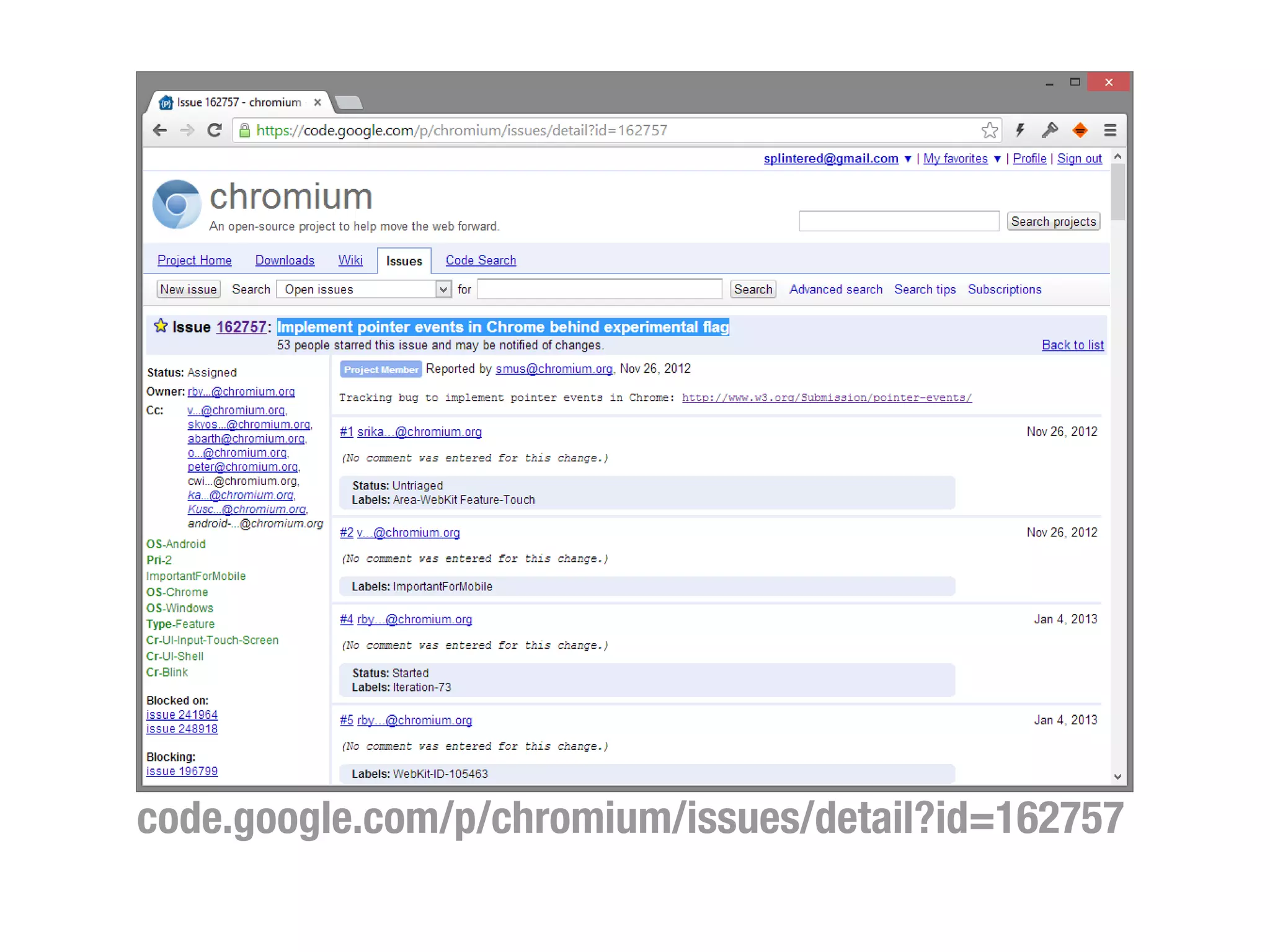Click the OS-Android label
The width and height of the screenshot is (1270, 952).
176,545
